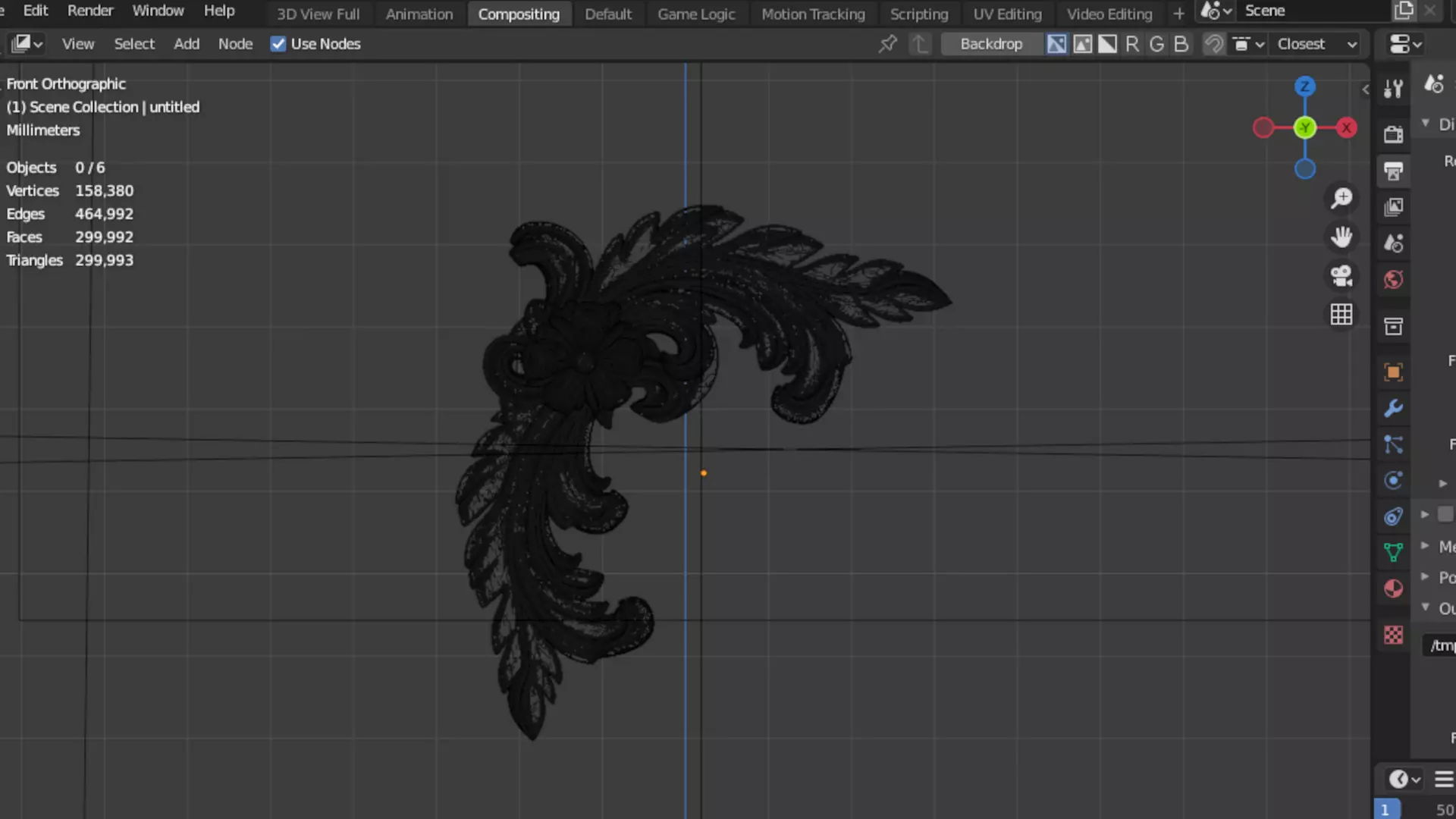Viewport: 1456px width, 819px height.
Task: Toggle the B channel button
Action: tap(1181, 44)
